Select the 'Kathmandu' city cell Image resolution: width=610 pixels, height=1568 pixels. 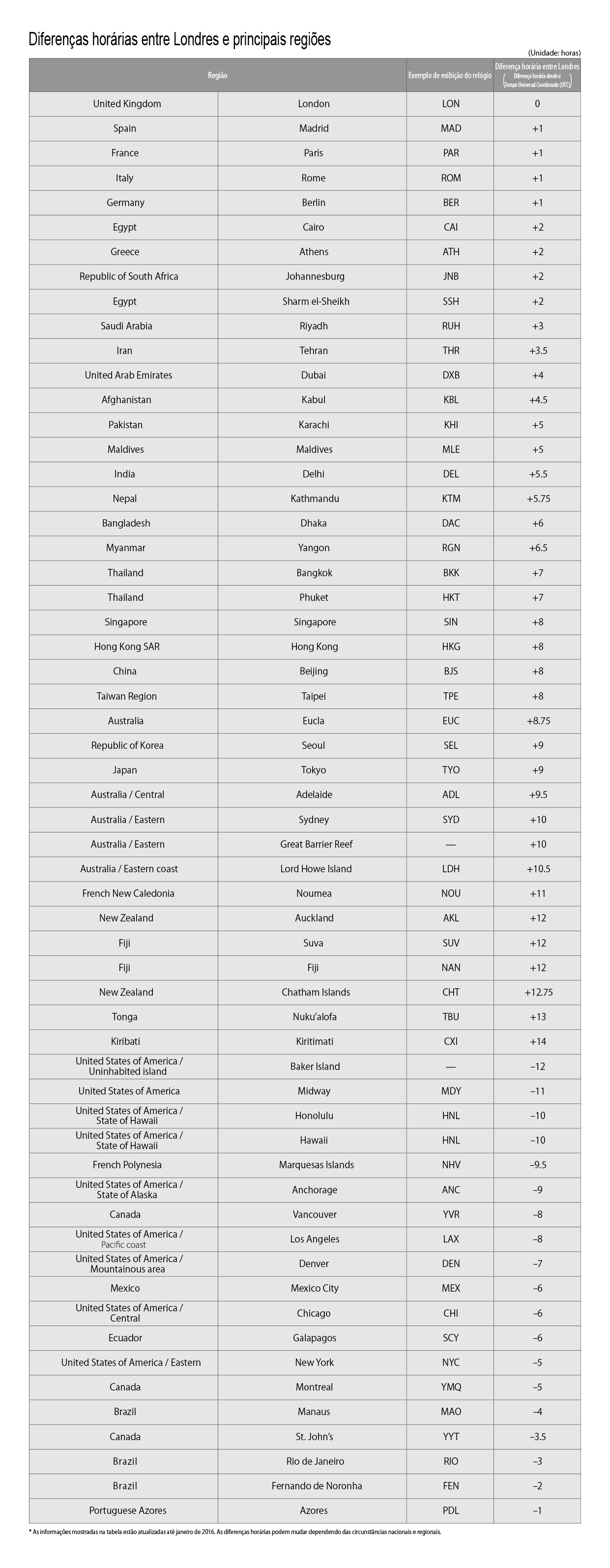314,499
